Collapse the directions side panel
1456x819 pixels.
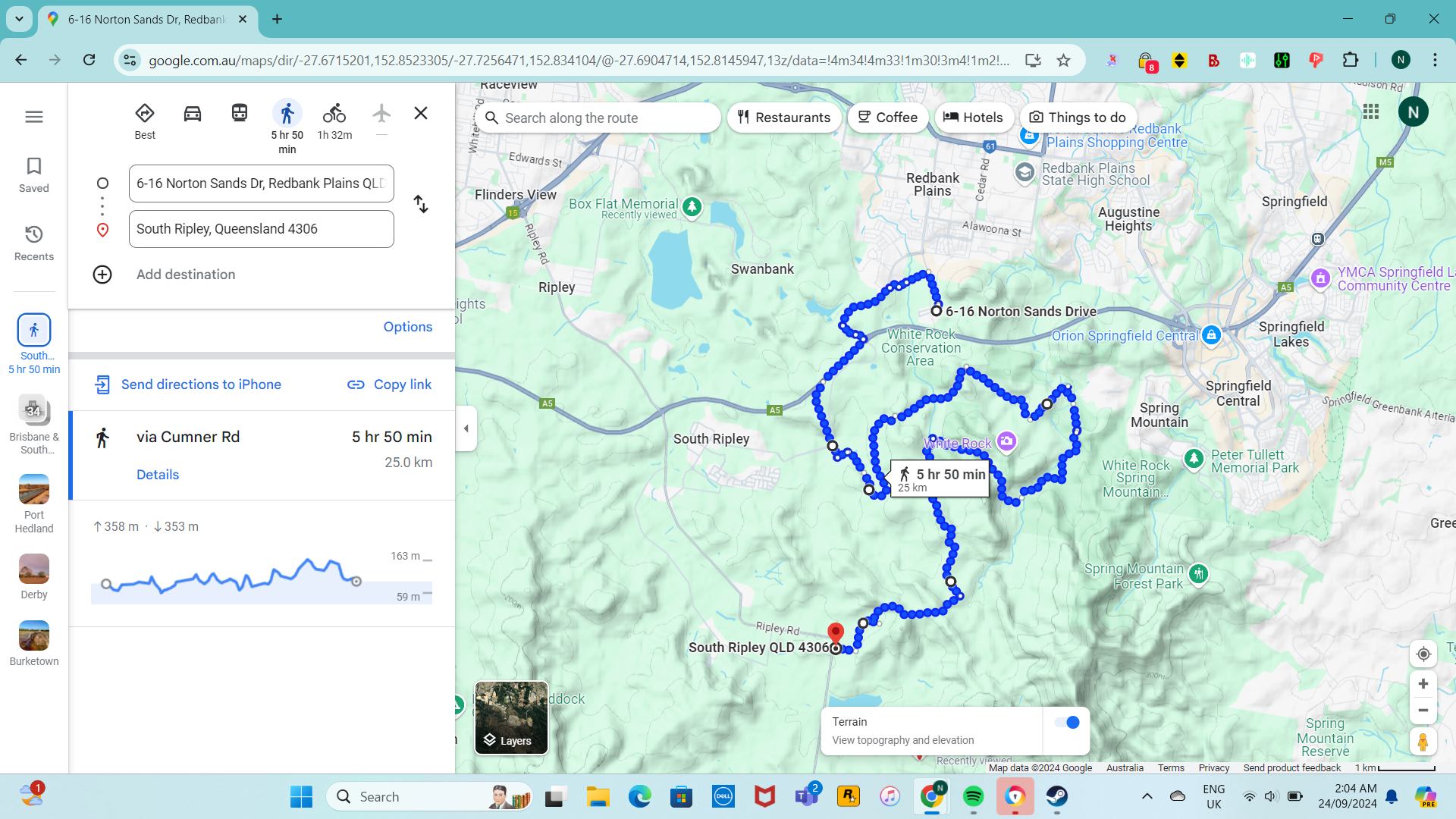click(x=466, y=428)
